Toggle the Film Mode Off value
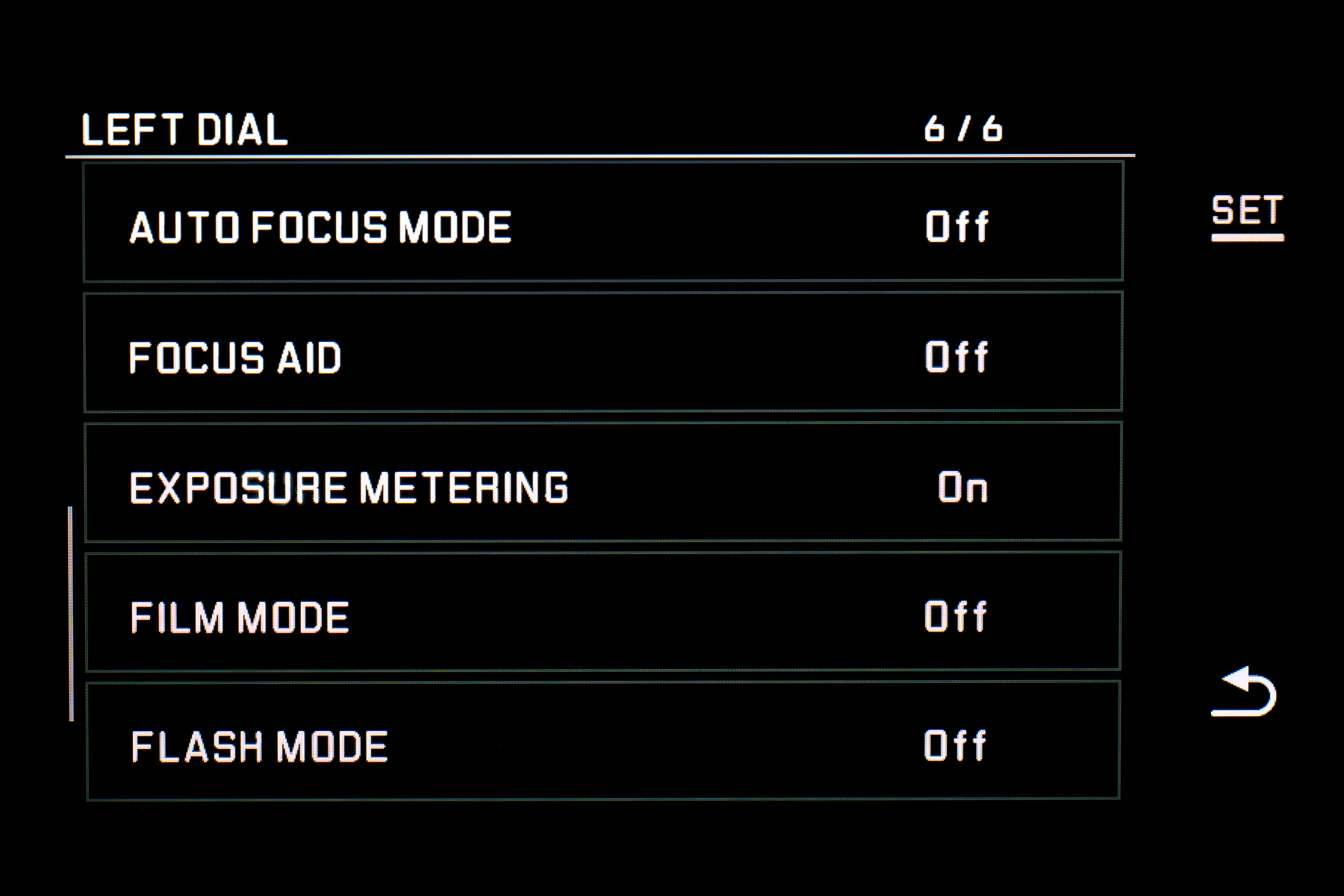Screen dimensions: 1344x896 point(956,616)
